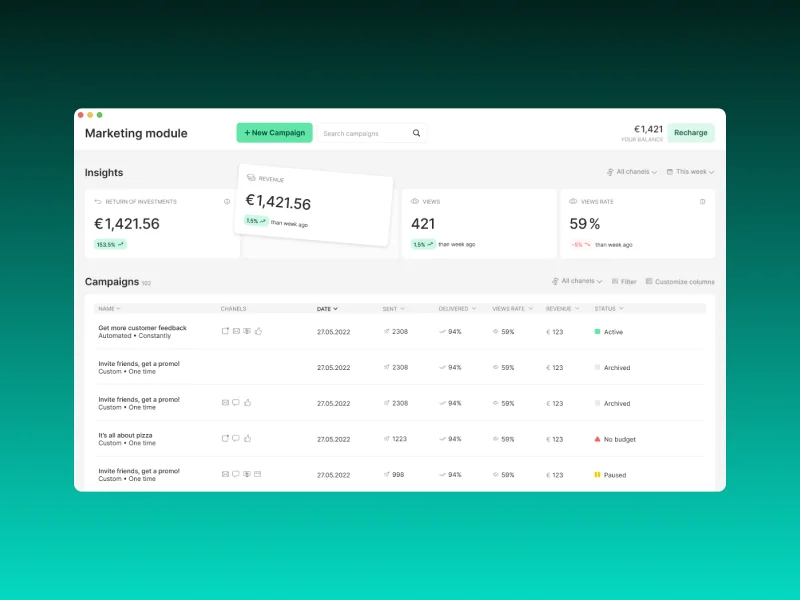
Task: Click the Campaigns section heading
Action: [x=112, y=282]
